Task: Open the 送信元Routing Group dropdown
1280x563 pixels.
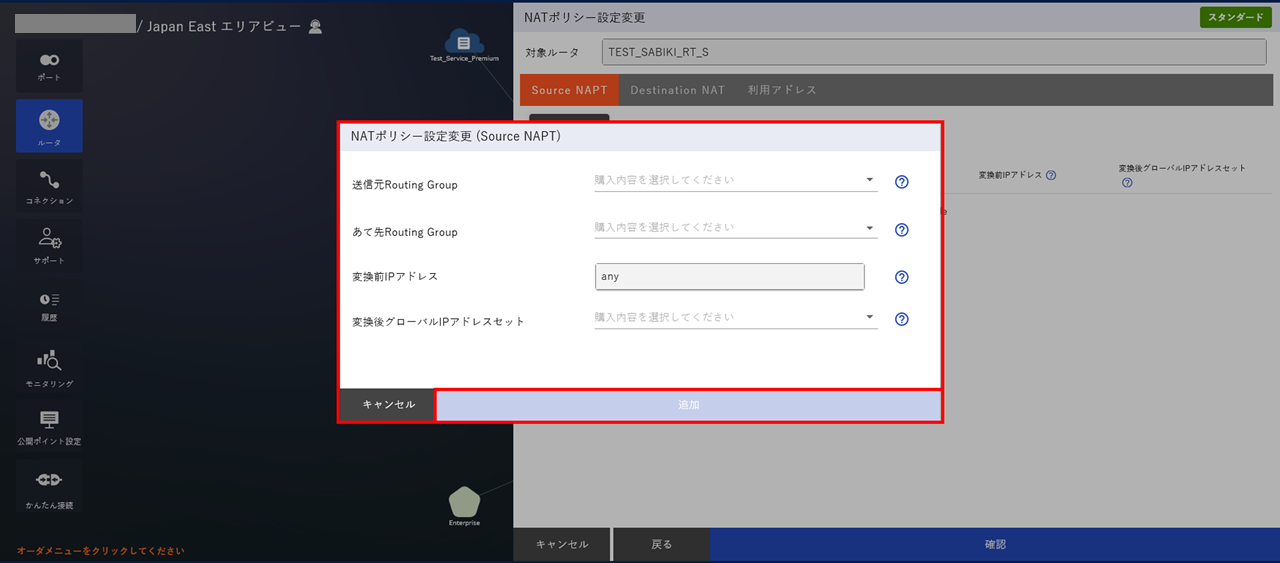Action: tap(735, 180)
